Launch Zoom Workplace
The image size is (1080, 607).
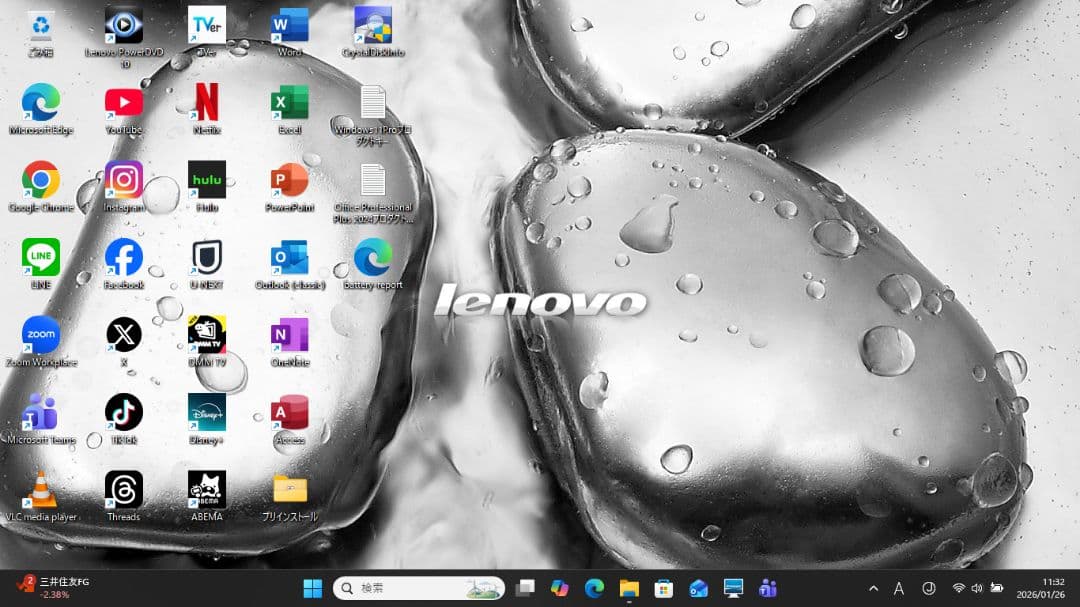pyautogui.click(x=40, y=335)
